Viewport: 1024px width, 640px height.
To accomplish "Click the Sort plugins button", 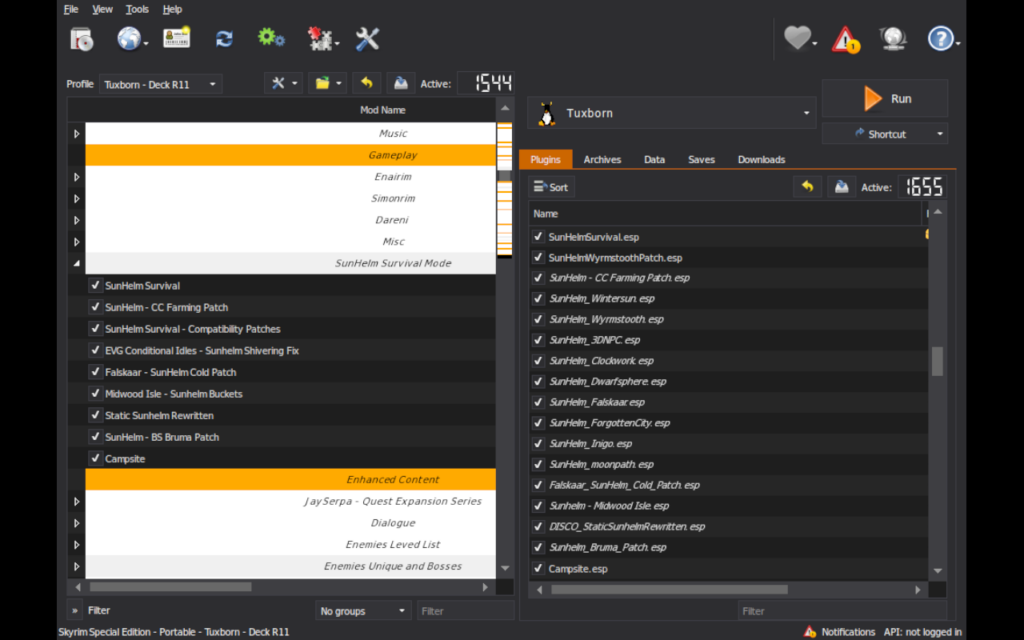I will click(551, 187).
